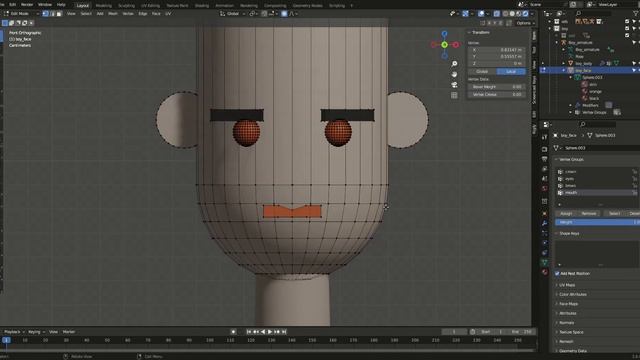
Task: Open modifiers wrench properties tab
Action: point(544,223)
